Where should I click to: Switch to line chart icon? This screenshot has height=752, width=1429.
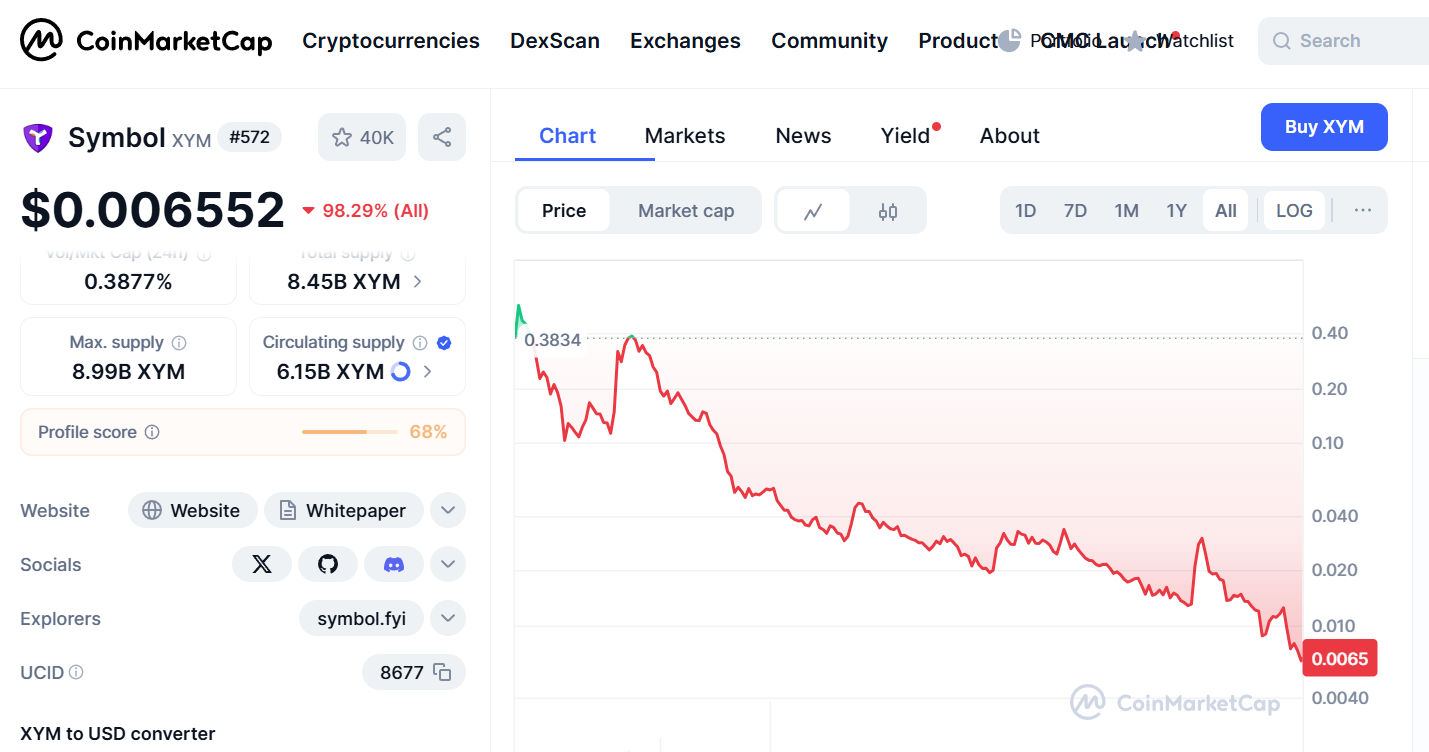(x=813, y=211)
